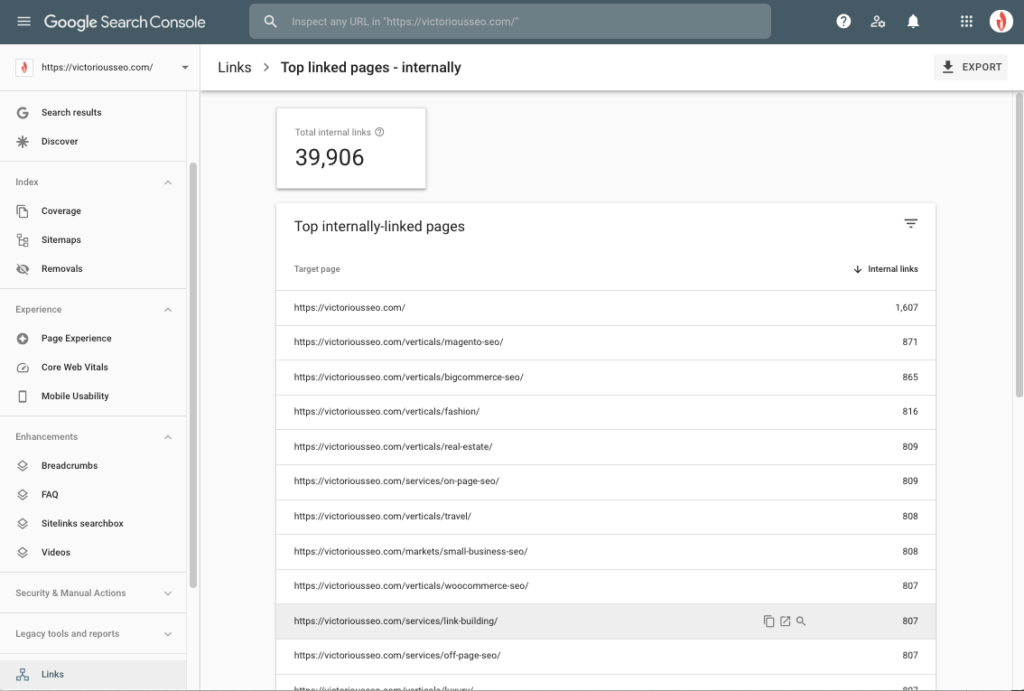
Task: Copy the link-building URL
Action: [x=768, y=621]
